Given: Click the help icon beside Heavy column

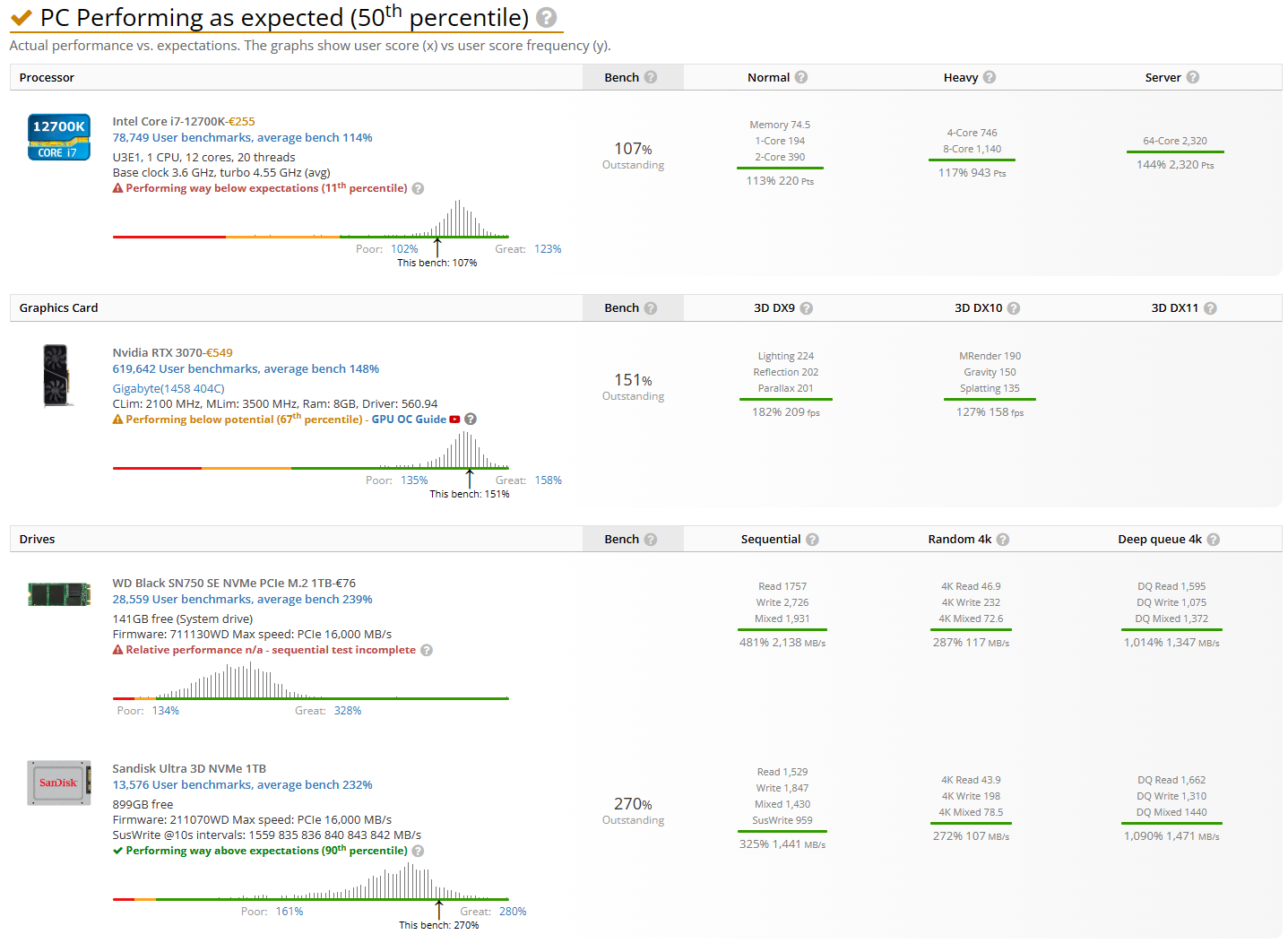Looking at the screenshot, I should (x=990, y=77).
